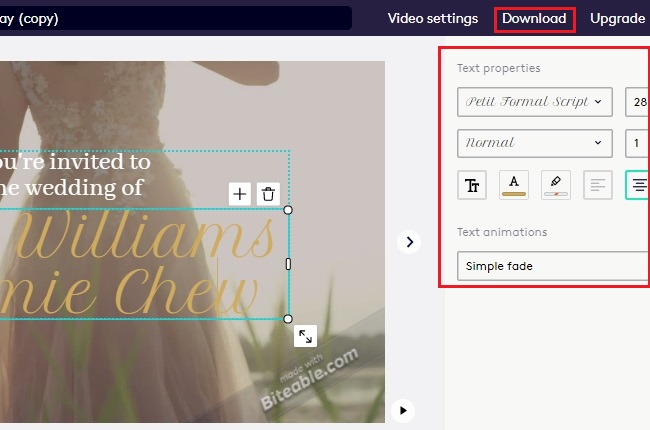Go to next scene with chevron arrow
The height and width of the screenshot is (430, 650).
[409, 242]
